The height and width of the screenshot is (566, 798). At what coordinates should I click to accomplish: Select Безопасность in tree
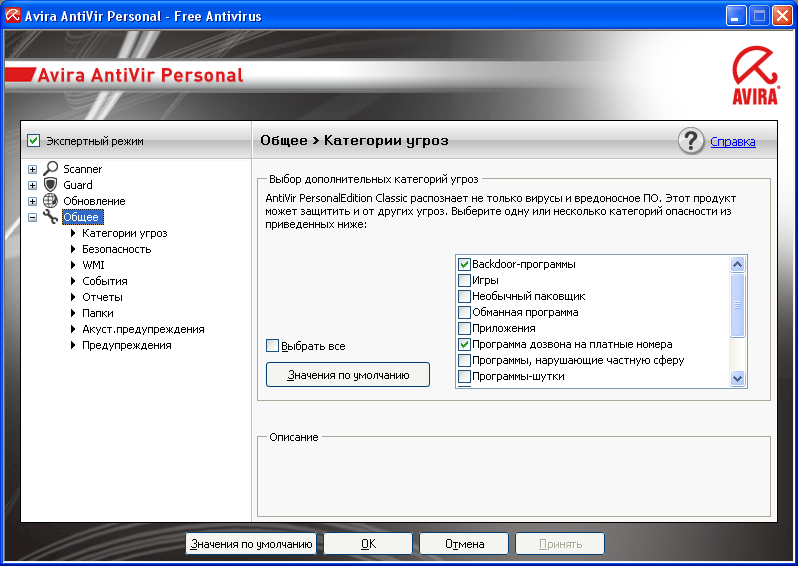(117, 249)
